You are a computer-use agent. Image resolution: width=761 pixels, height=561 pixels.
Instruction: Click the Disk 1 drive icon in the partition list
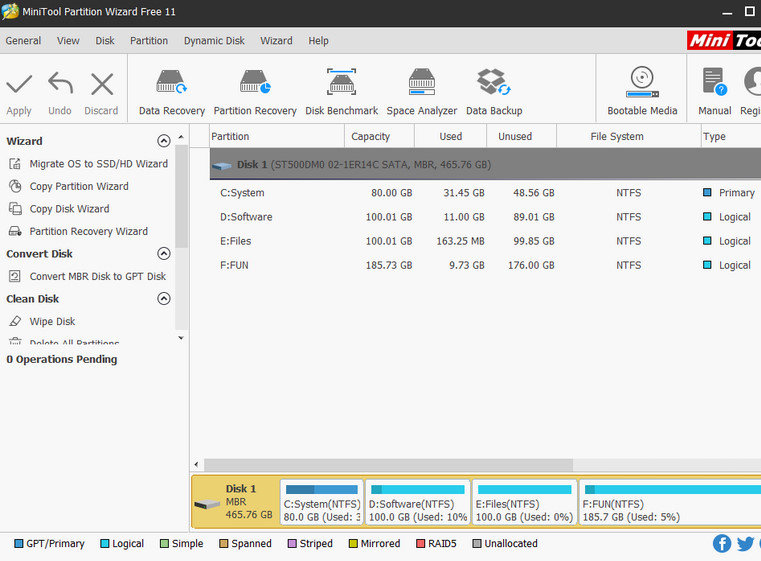pos(222,165)
